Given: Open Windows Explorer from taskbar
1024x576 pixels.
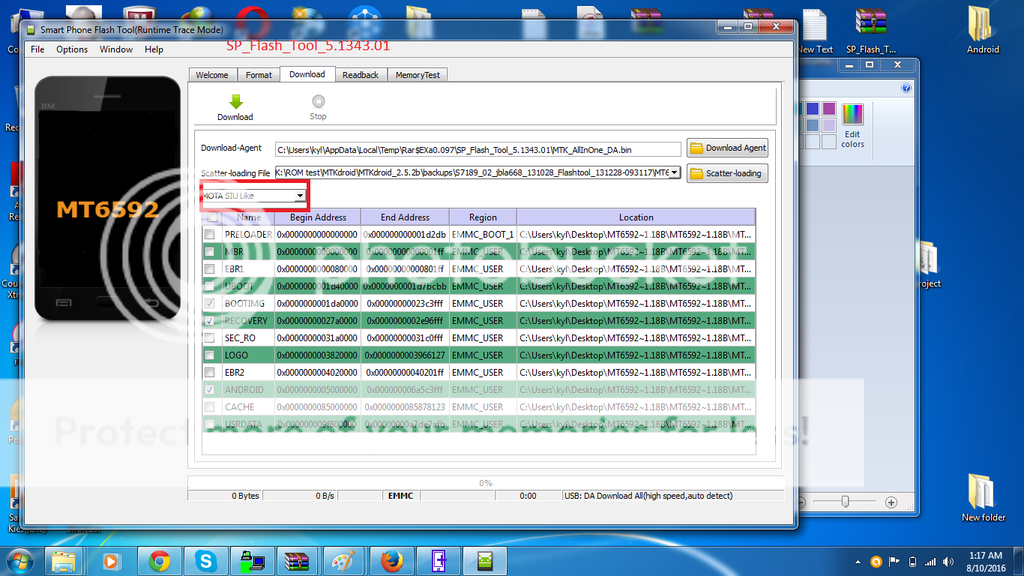Looking at the screenshot, I should 63,562.
